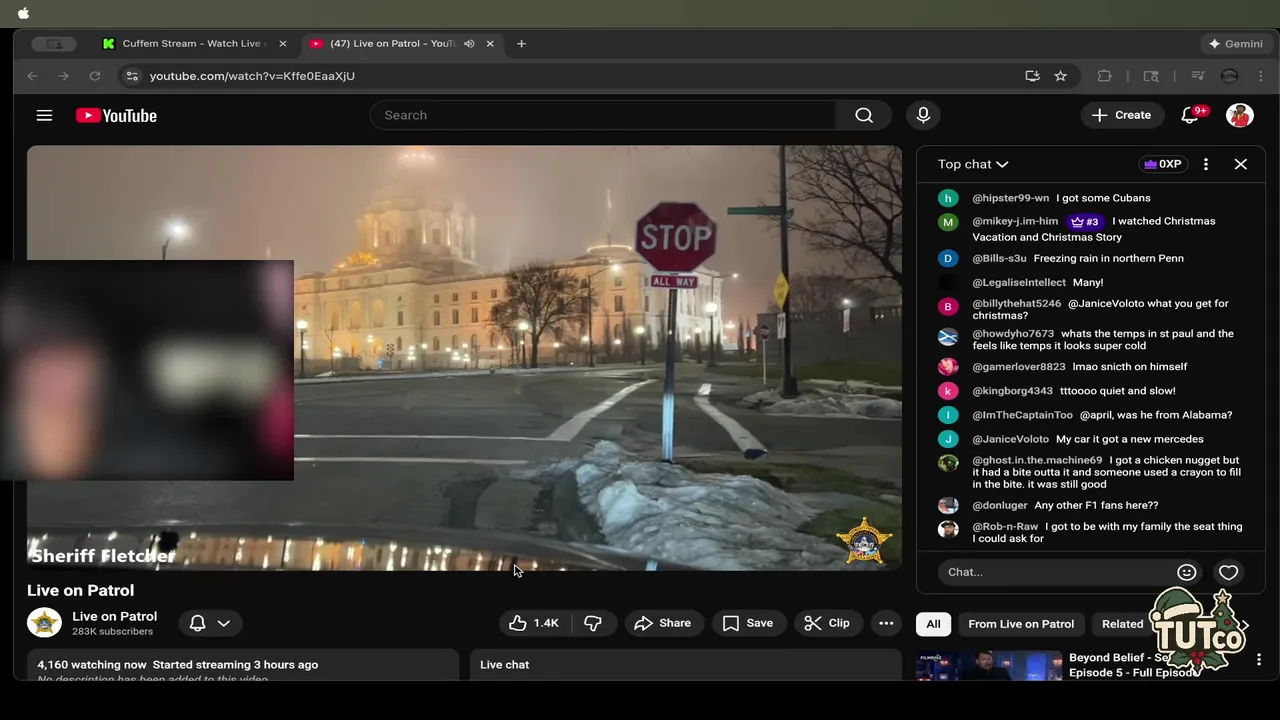Close the live chat panel
1280x720 pixels.
click(1241, 164)
